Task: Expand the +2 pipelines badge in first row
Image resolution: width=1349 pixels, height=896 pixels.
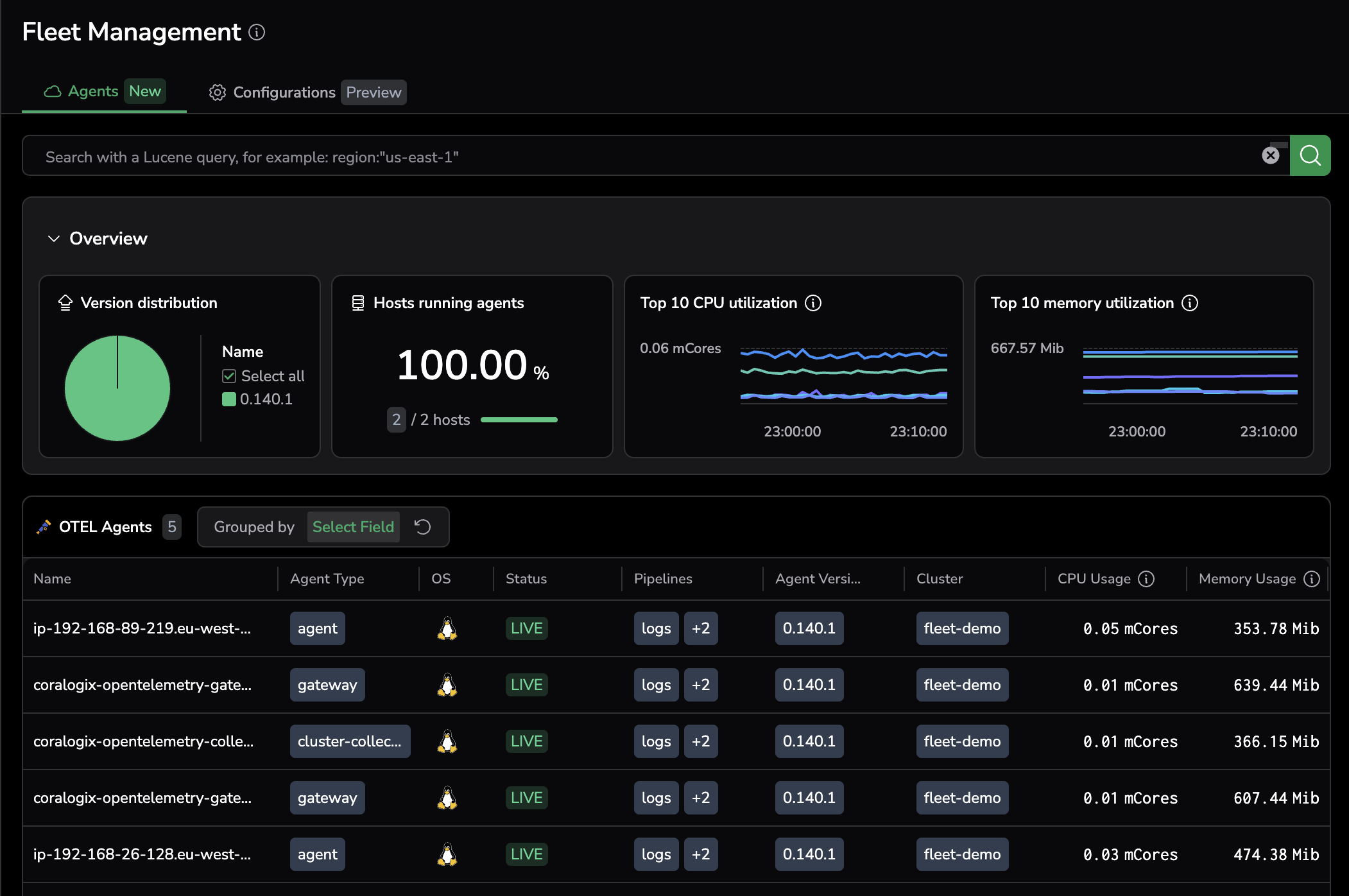Action: coord(700,628)
